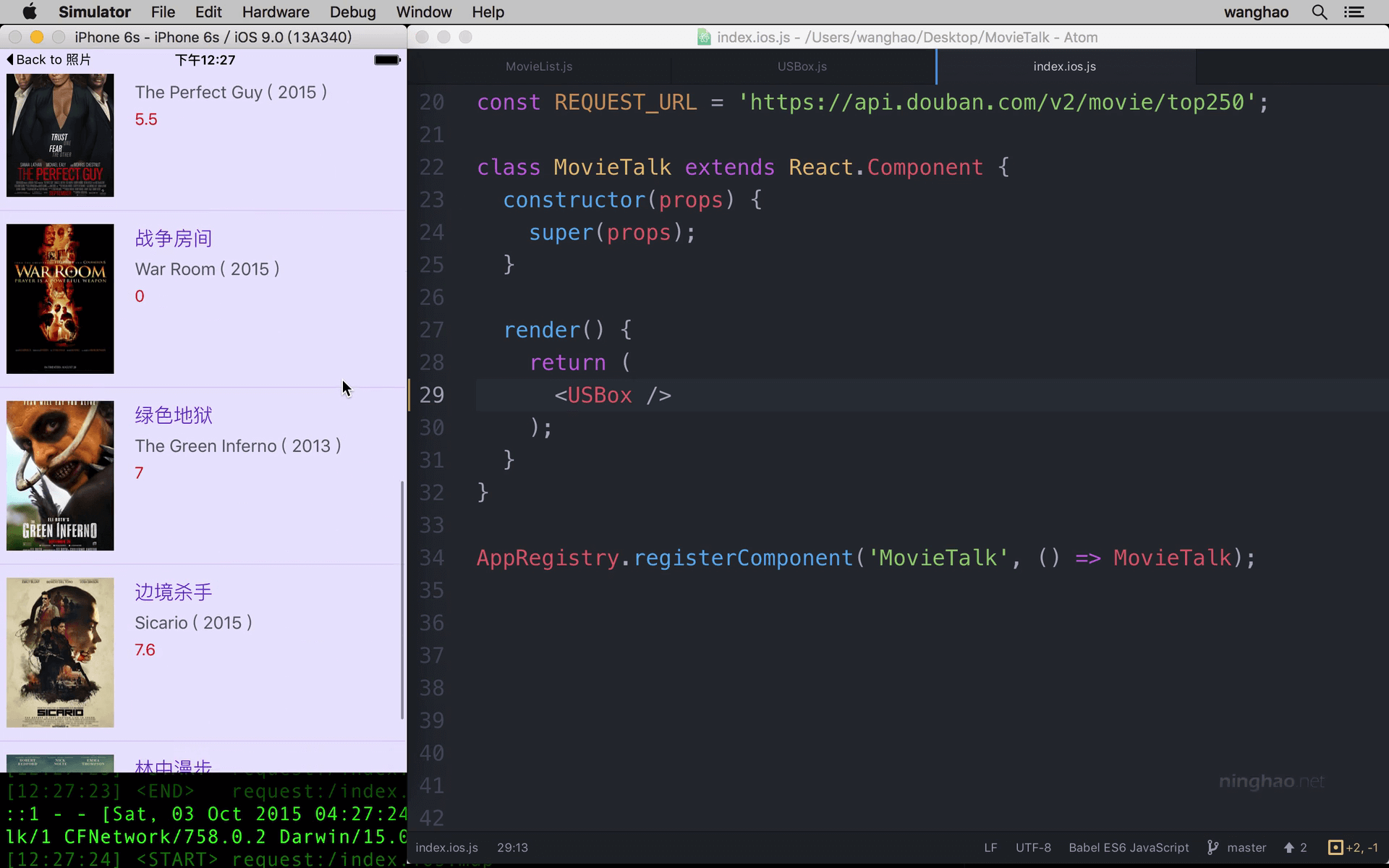Open the Debug menu
This screenshot has width=1389, height=868.
click(x=353, y=12)
